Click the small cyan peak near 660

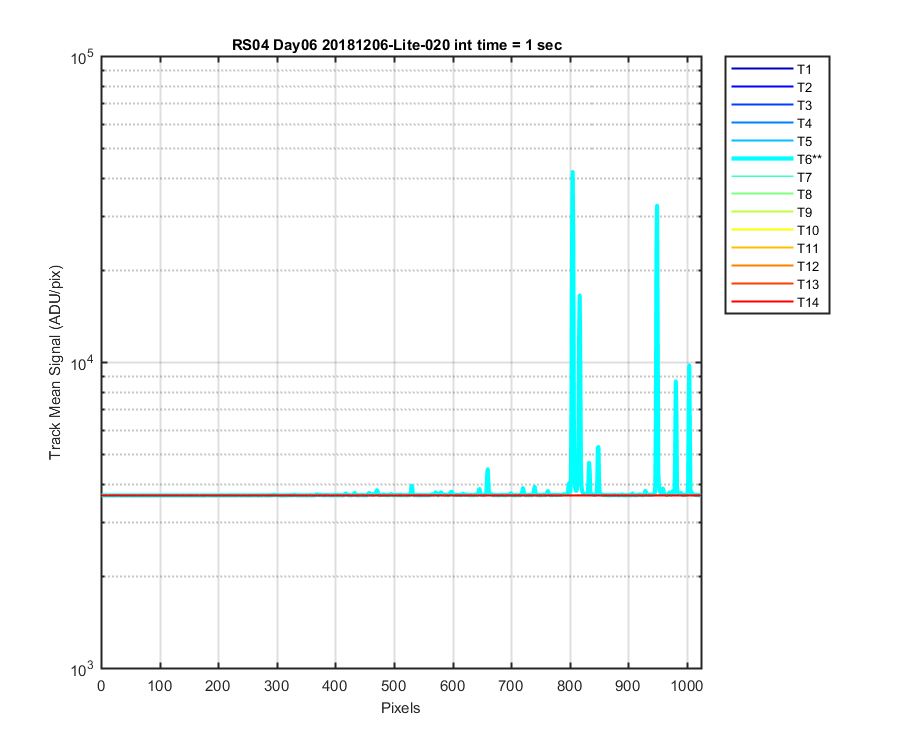487,470
